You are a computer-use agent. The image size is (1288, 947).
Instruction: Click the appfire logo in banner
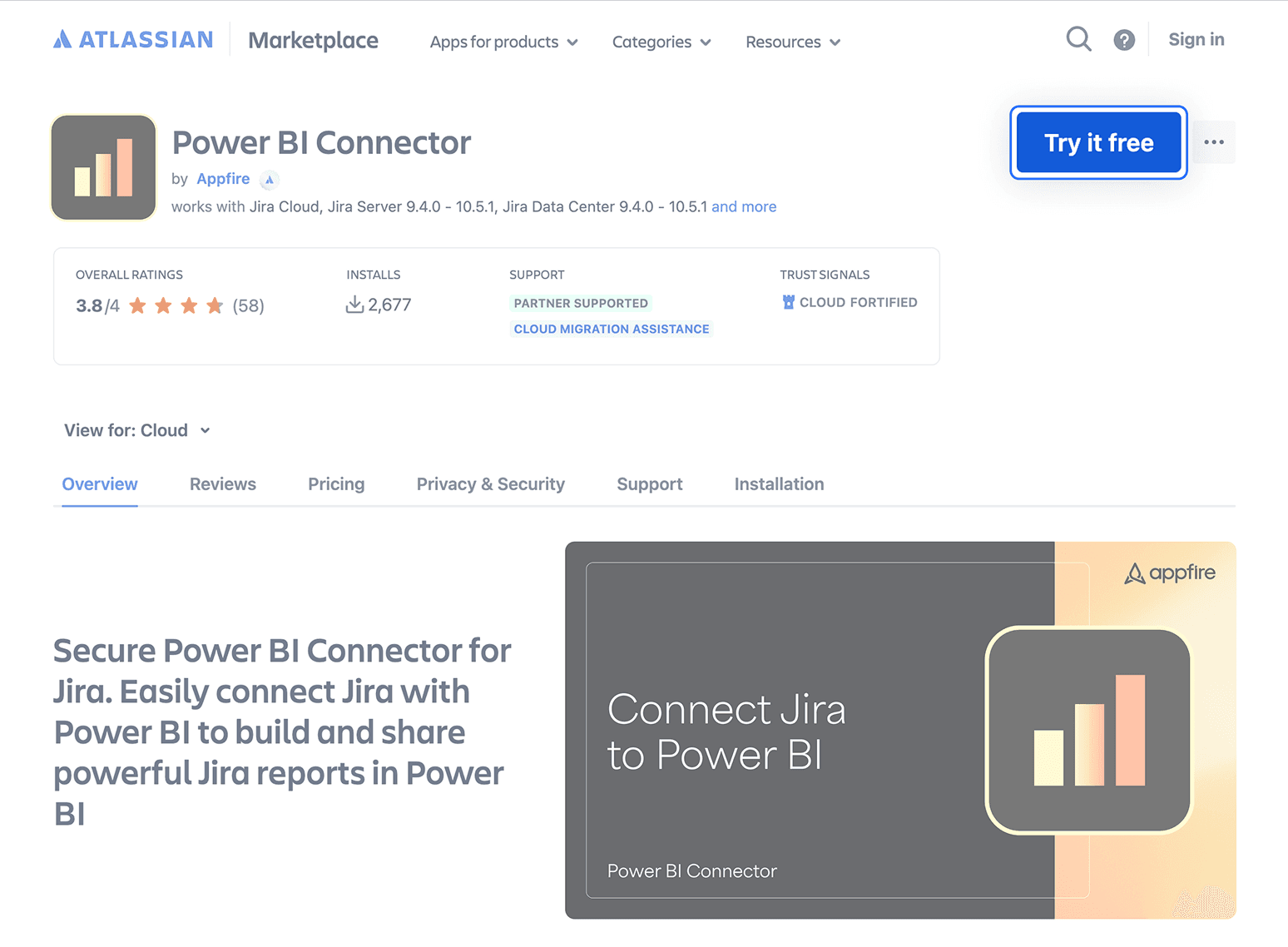point(1170,573)
